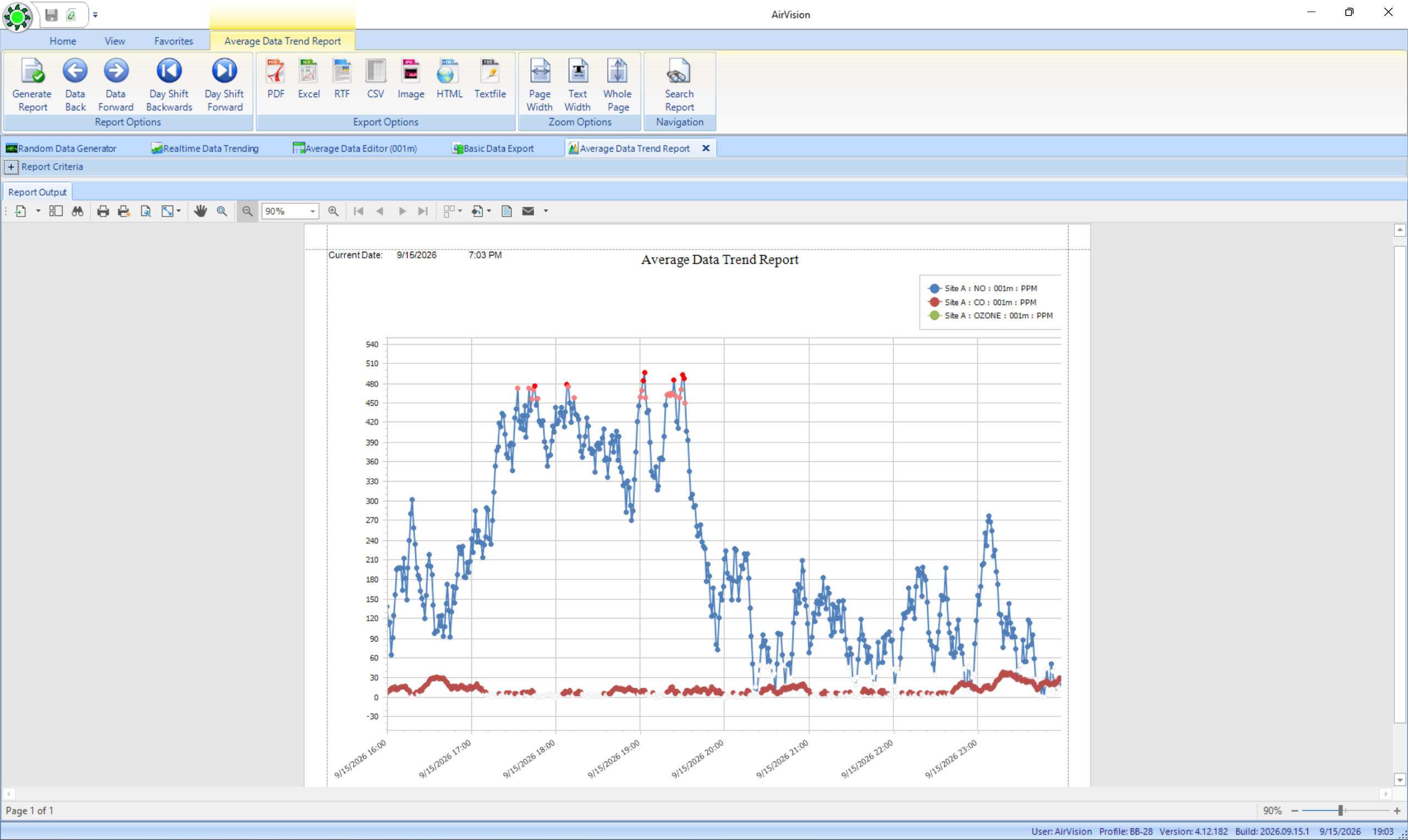Open the quick access toolbar customize dropdown
Screen dimensions: 1408x840
[x=95, y=15]
